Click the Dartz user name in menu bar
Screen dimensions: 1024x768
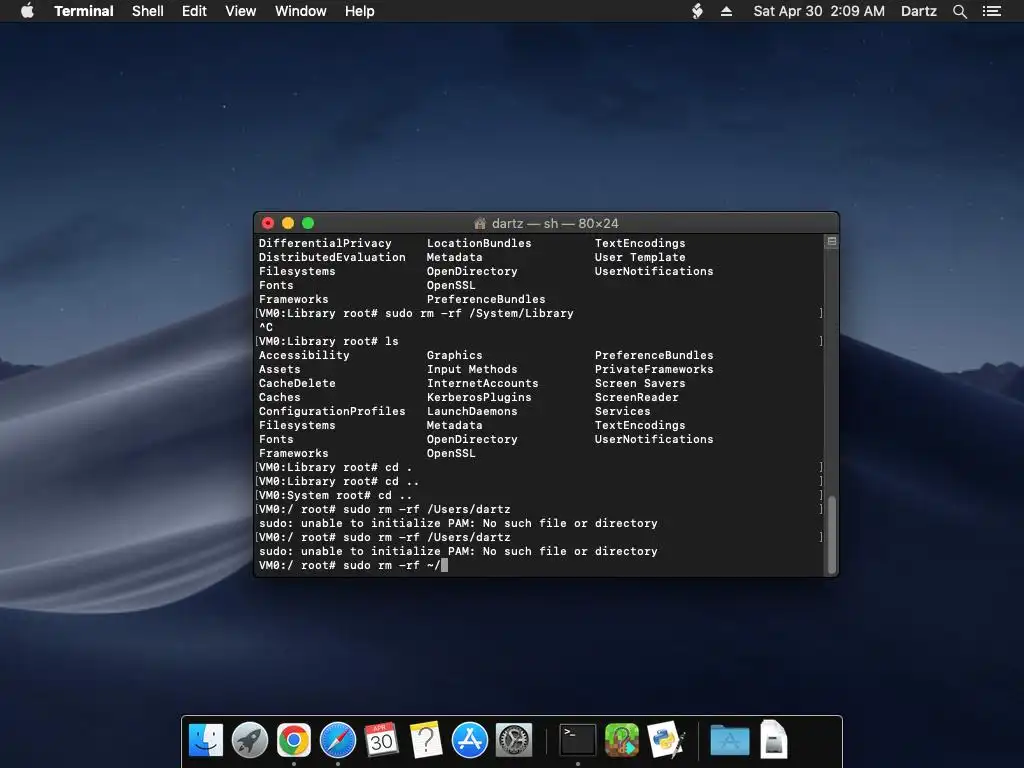(919, 11)
